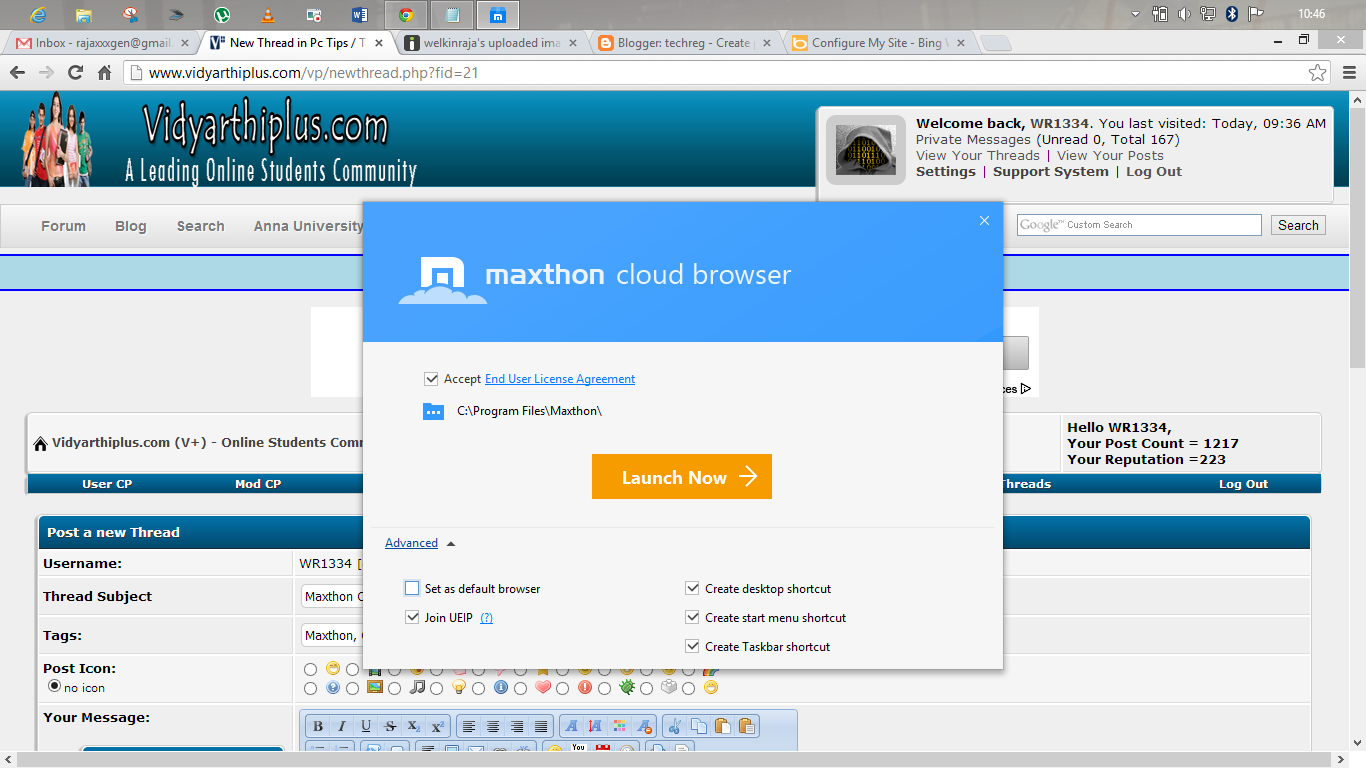Open the font size picker icon

tap(595, 727)
